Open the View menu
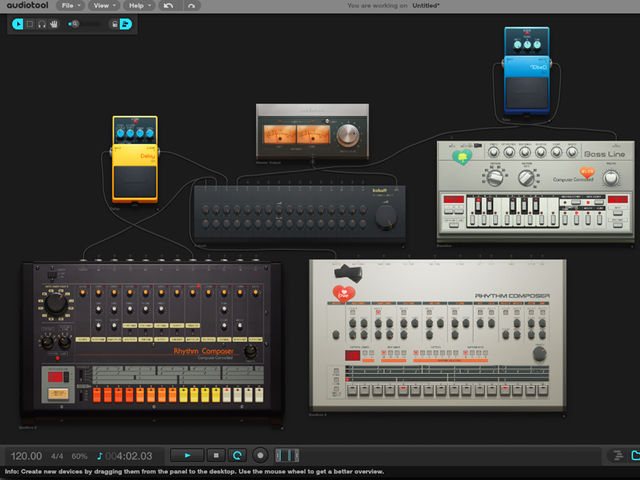The image size is (640, 480). tap(104, 6)
